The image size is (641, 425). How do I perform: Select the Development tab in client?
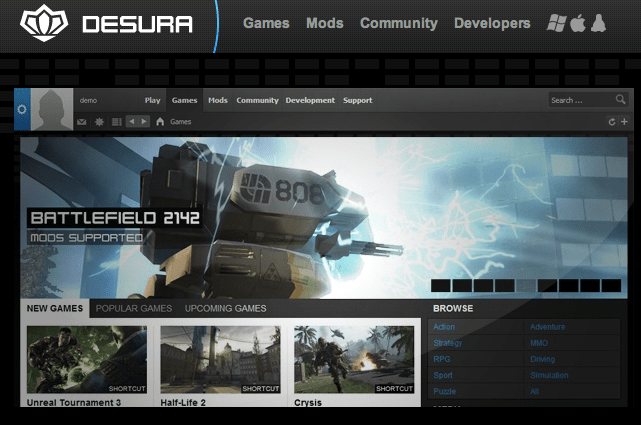(310, 100)
